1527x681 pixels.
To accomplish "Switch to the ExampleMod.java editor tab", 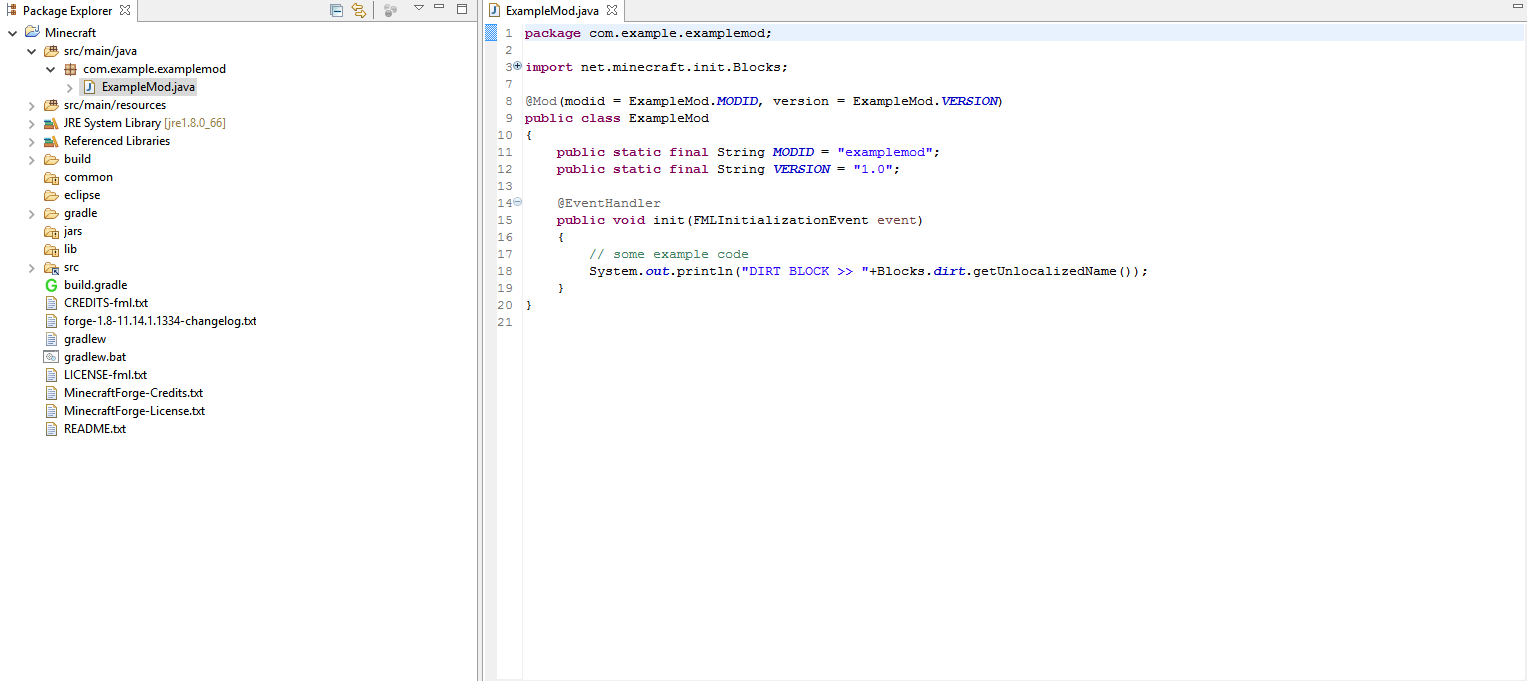I will point(553,10).
